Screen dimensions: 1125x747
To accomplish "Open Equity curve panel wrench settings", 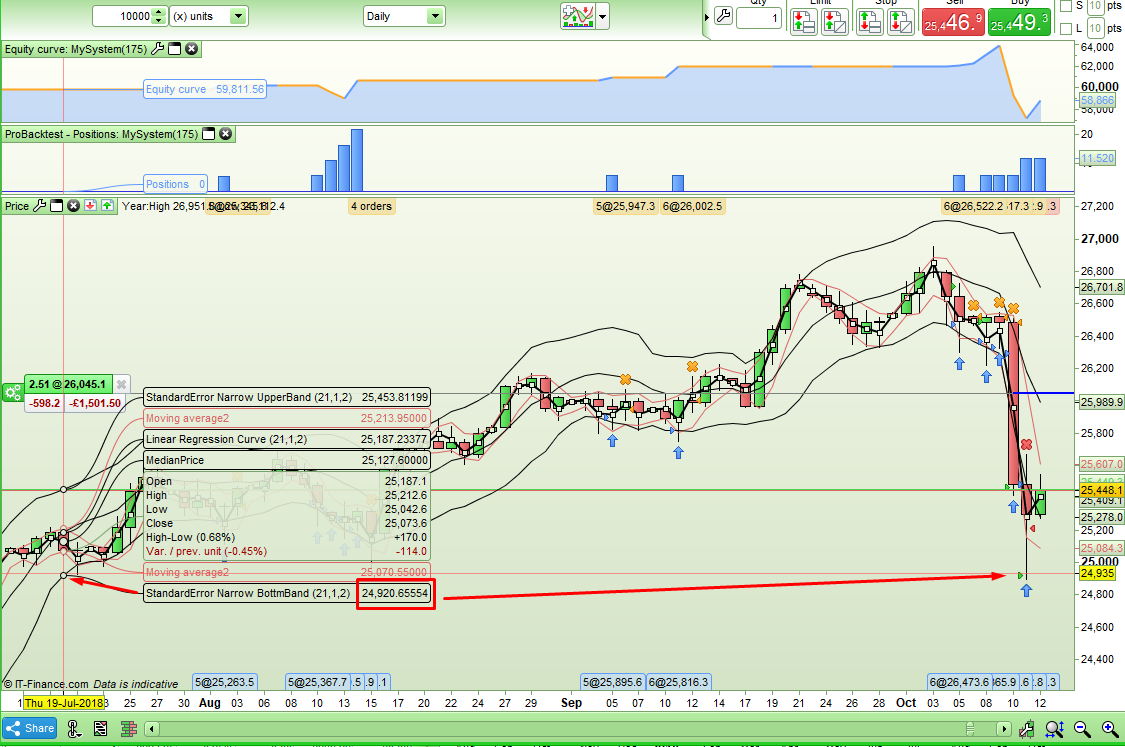I will (157, 49).
